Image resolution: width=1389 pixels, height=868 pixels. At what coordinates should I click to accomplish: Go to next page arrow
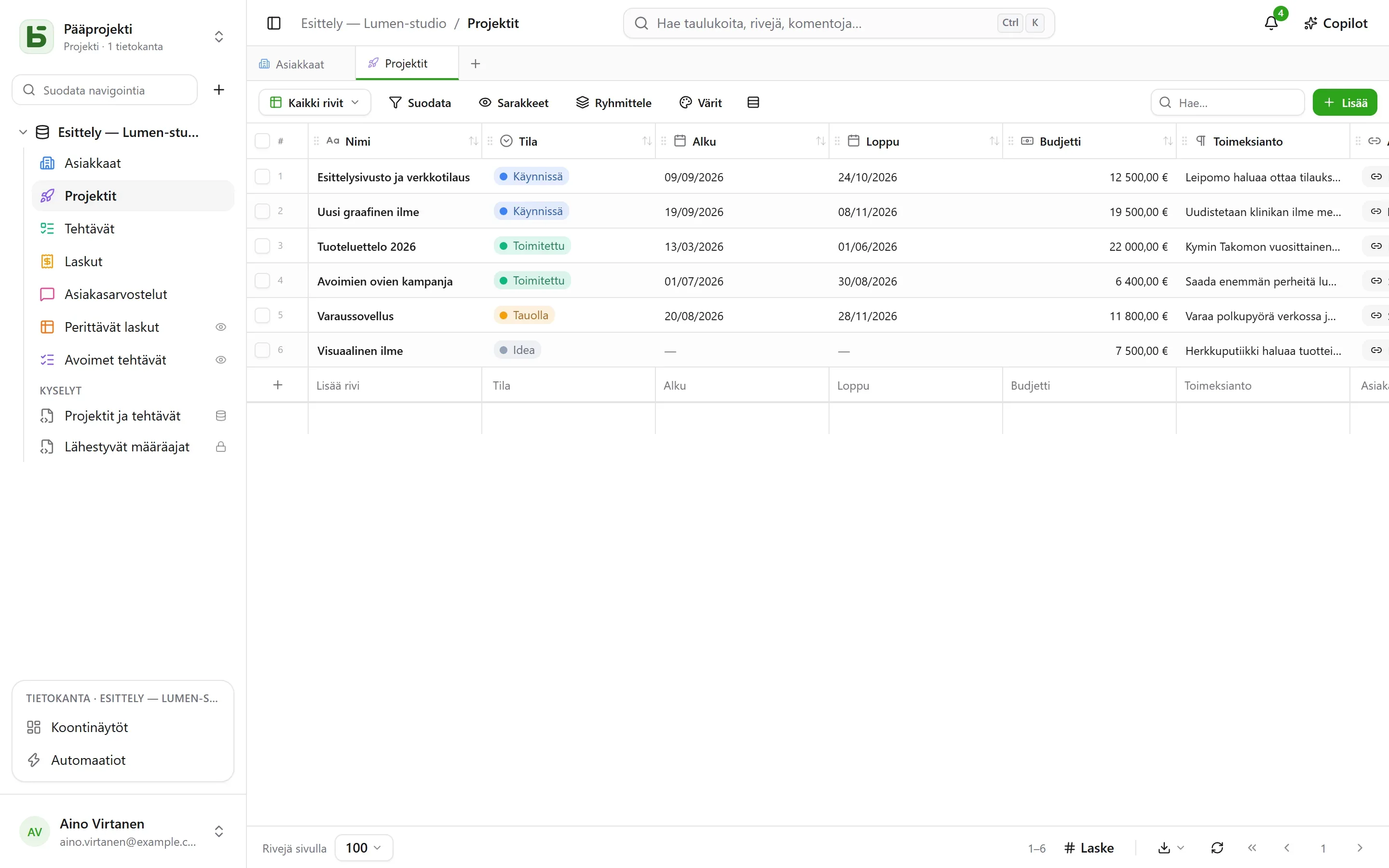(x=1359, y=848)
